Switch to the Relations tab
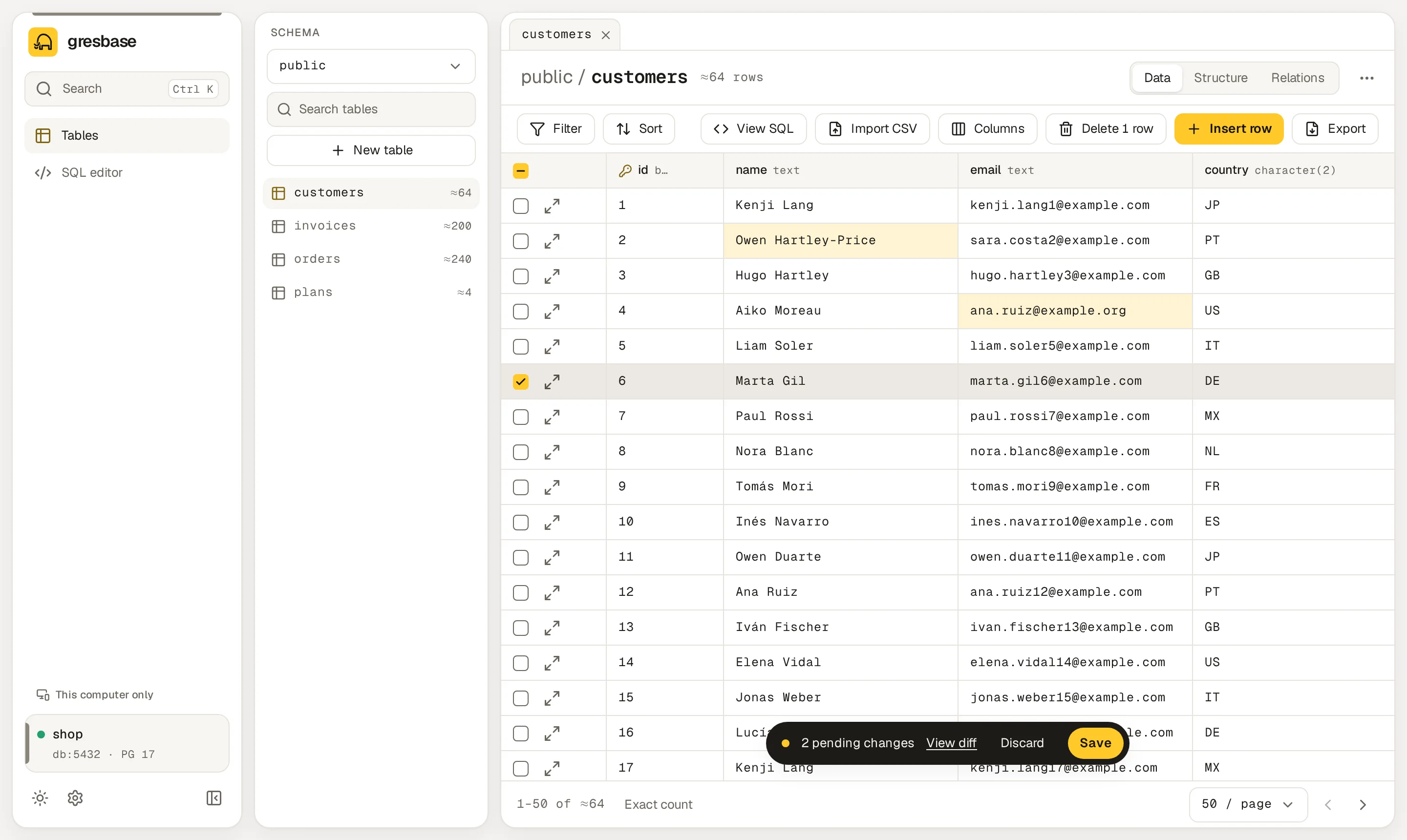The height and width of the screenshot is (840, 1407). pyautogui.click(x=1298, y=78)
